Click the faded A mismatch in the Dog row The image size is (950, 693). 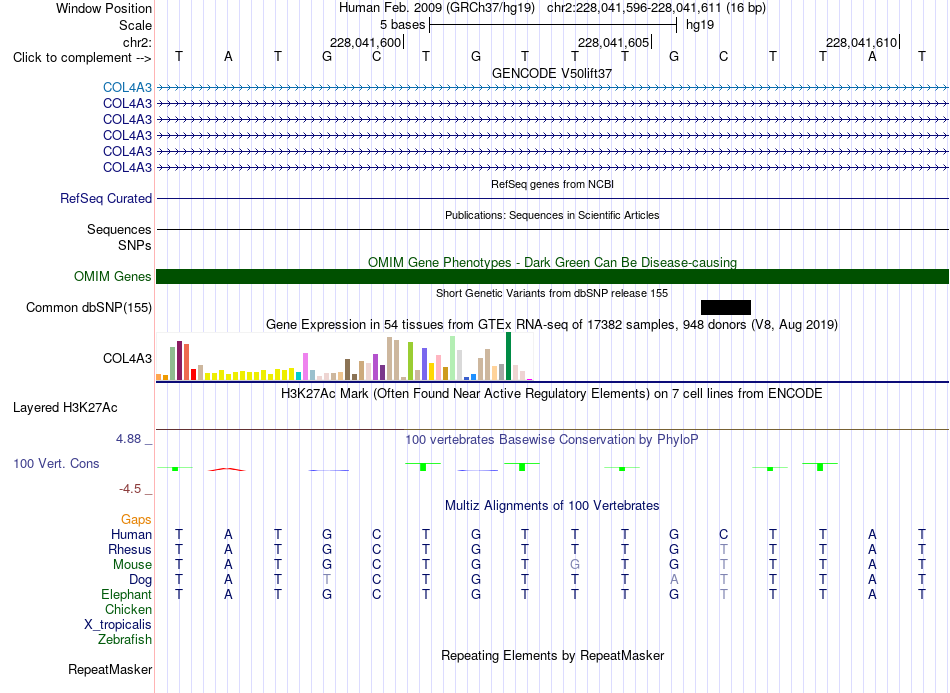tap(674, 580)
